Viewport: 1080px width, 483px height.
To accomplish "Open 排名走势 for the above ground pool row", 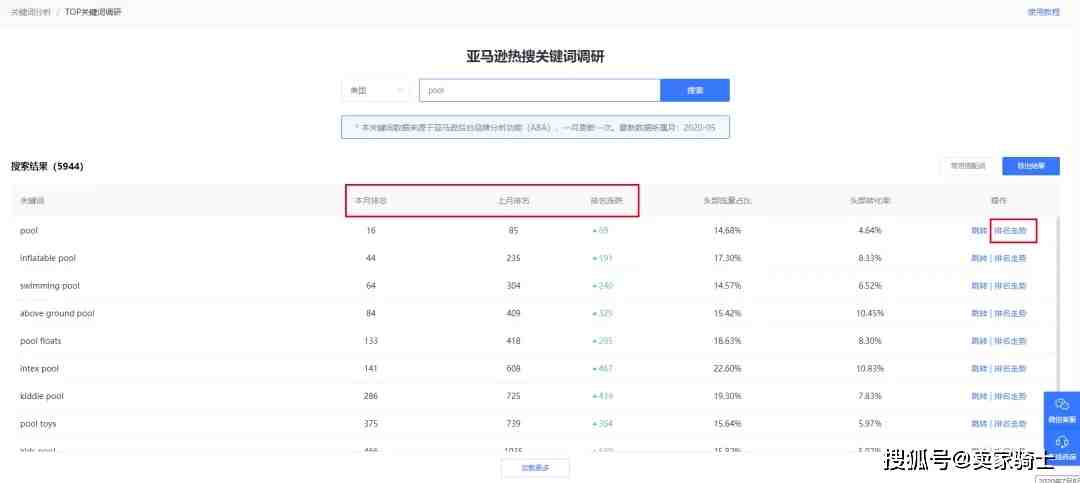I will pos(1010,314).
